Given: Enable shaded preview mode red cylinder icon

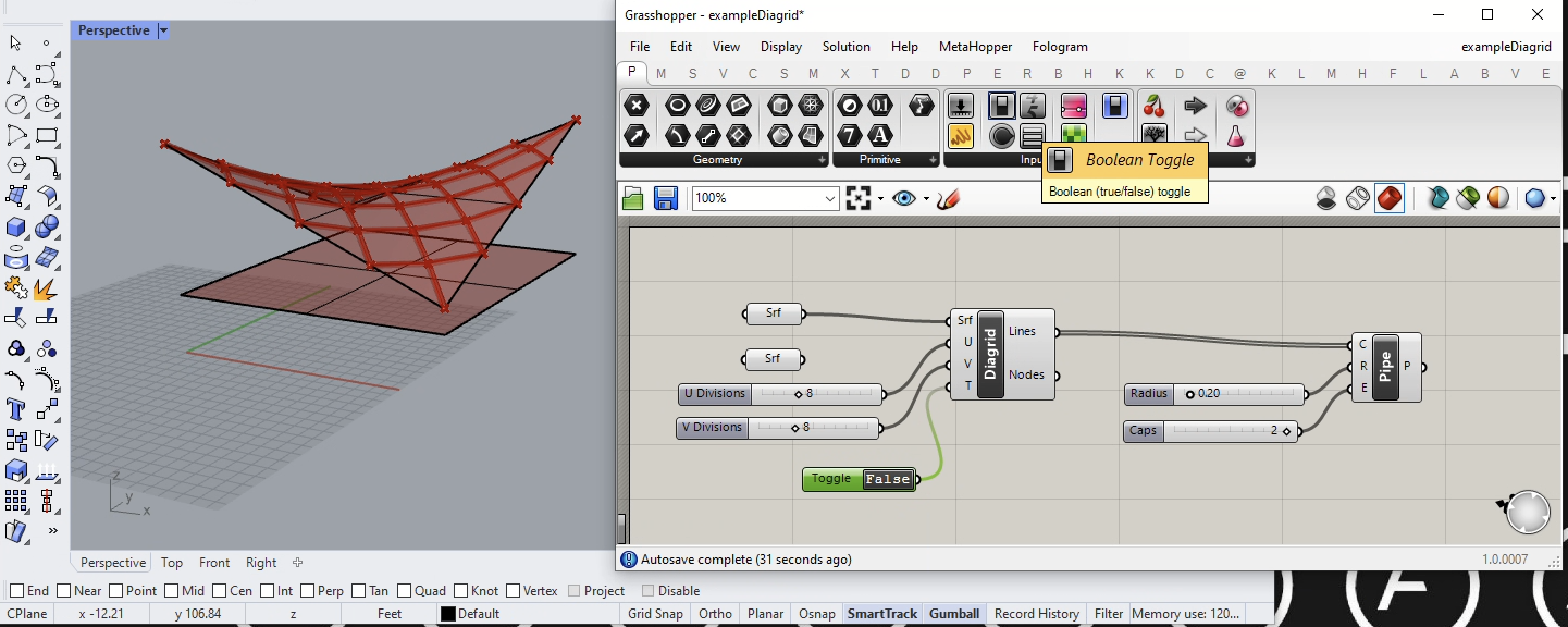Looking at the screenshot, I should 1389,199.
